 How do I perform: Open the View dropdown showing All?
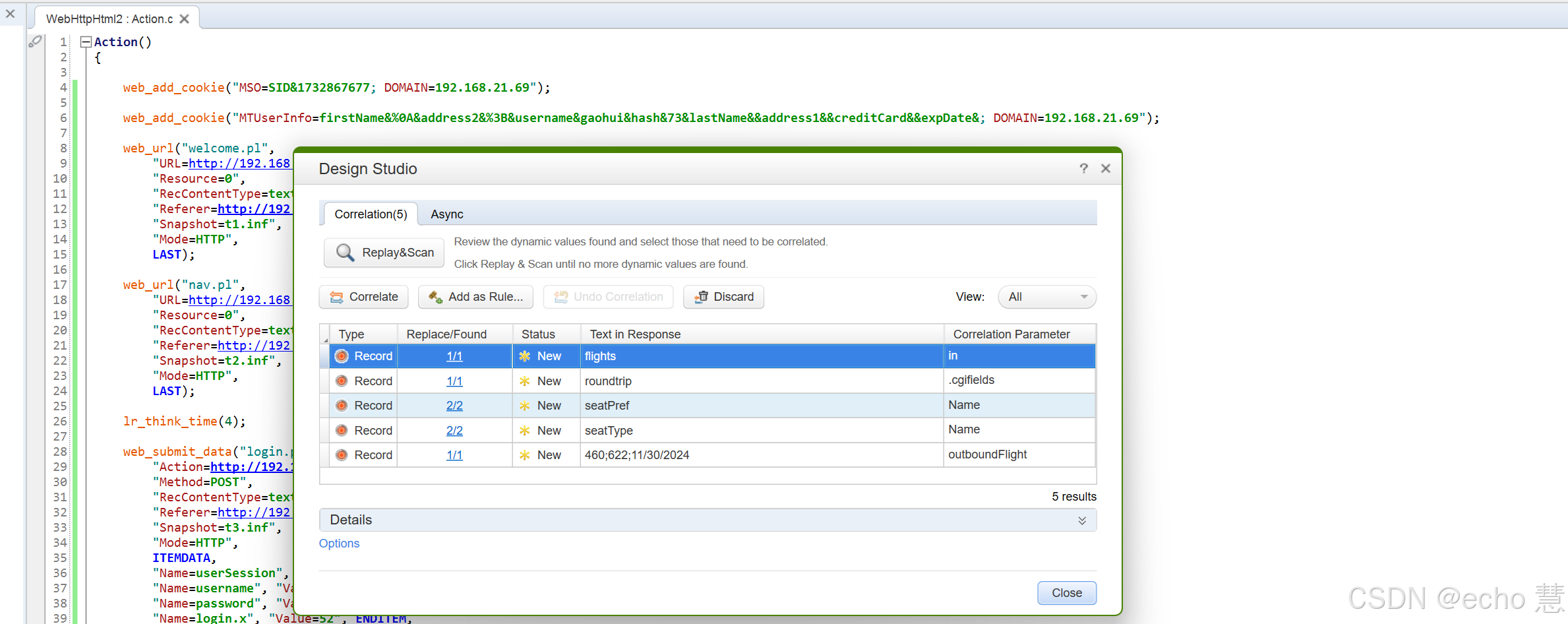coord(1047,297)
